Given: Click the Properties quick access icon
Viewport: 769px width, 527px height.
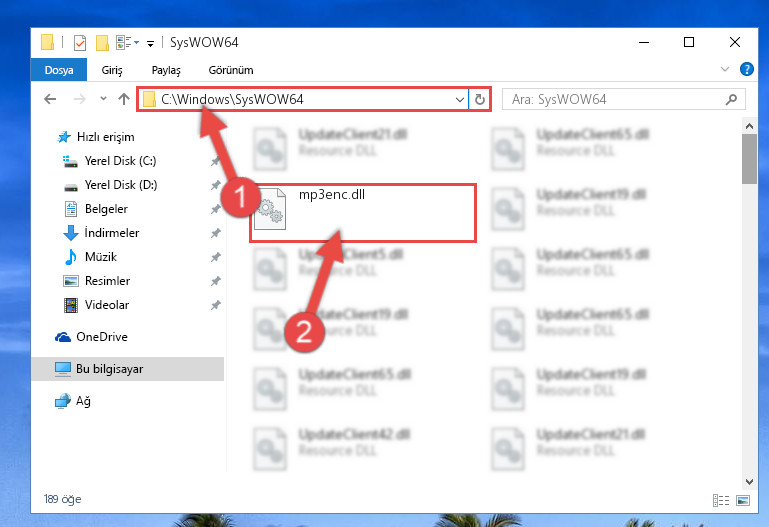Looking at the screenshot, I should pos(79,43).
